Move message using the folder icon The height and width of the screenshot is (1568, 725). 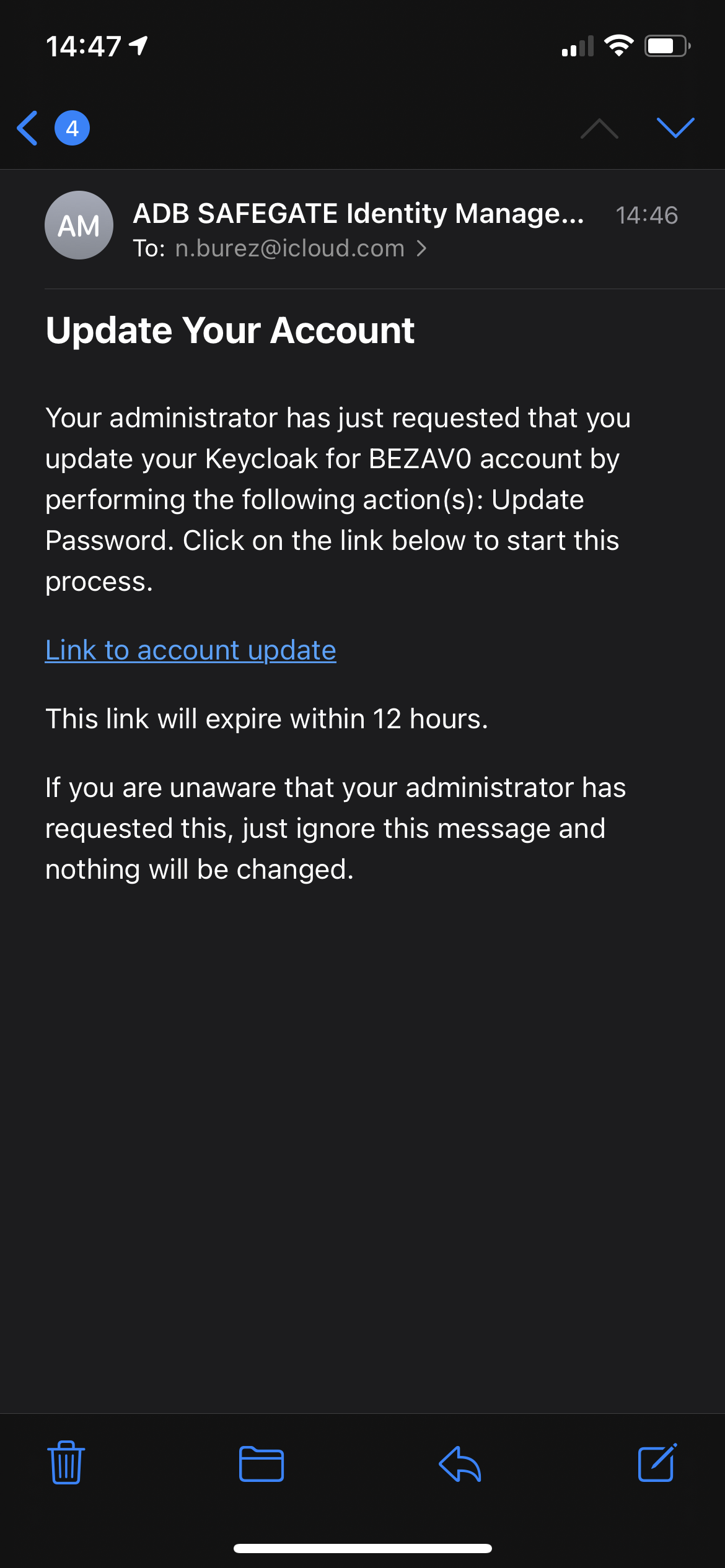[x=261, y=1464]
